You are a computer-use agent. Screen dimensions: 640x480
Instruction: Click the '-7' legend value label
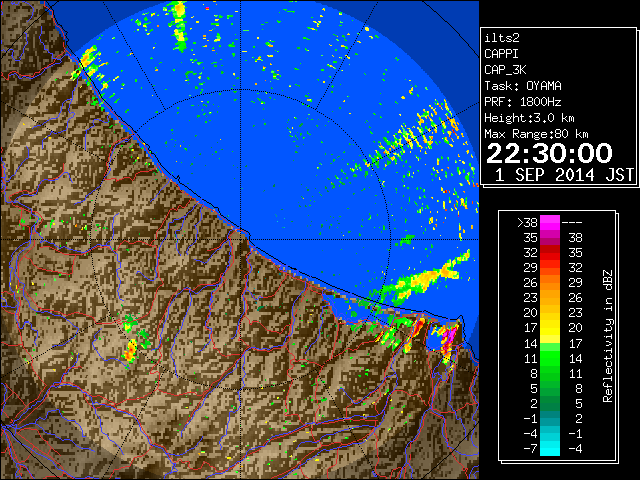[x=531, y=449]
